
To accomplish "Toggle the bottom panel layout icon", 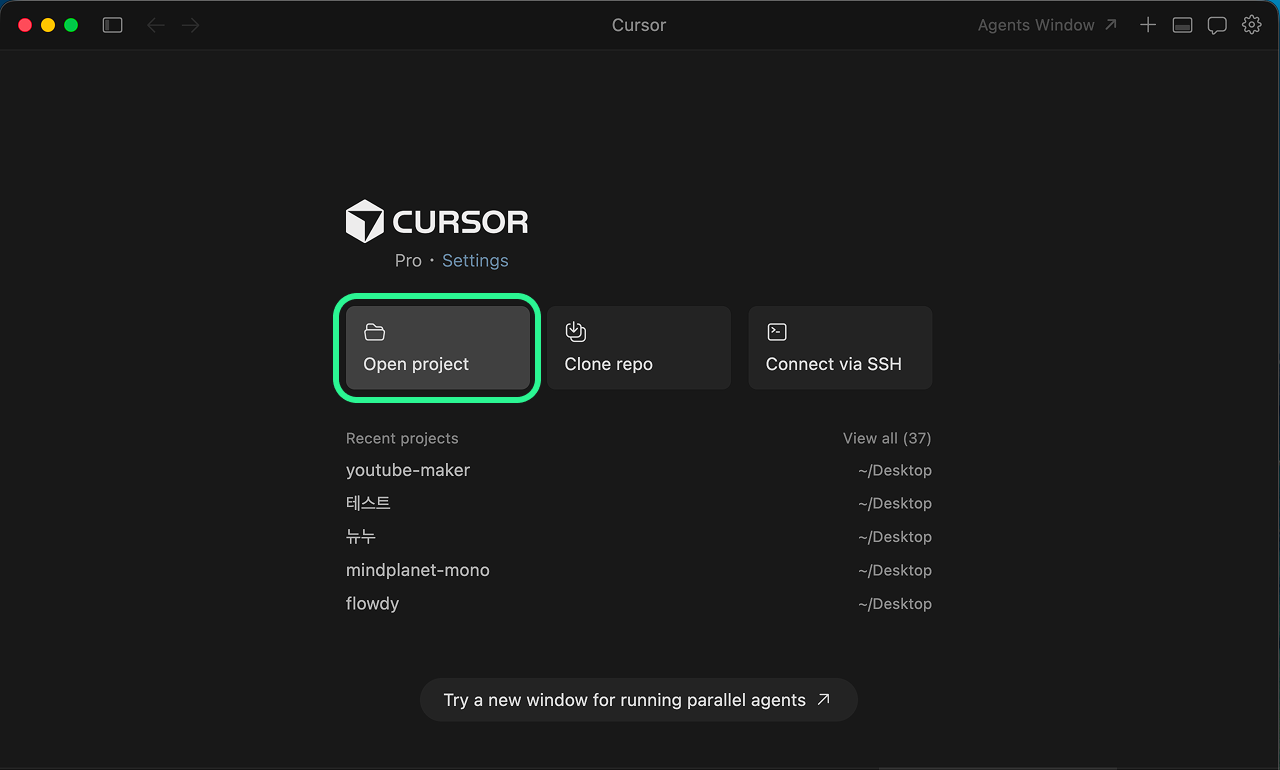I will 1182,25.
